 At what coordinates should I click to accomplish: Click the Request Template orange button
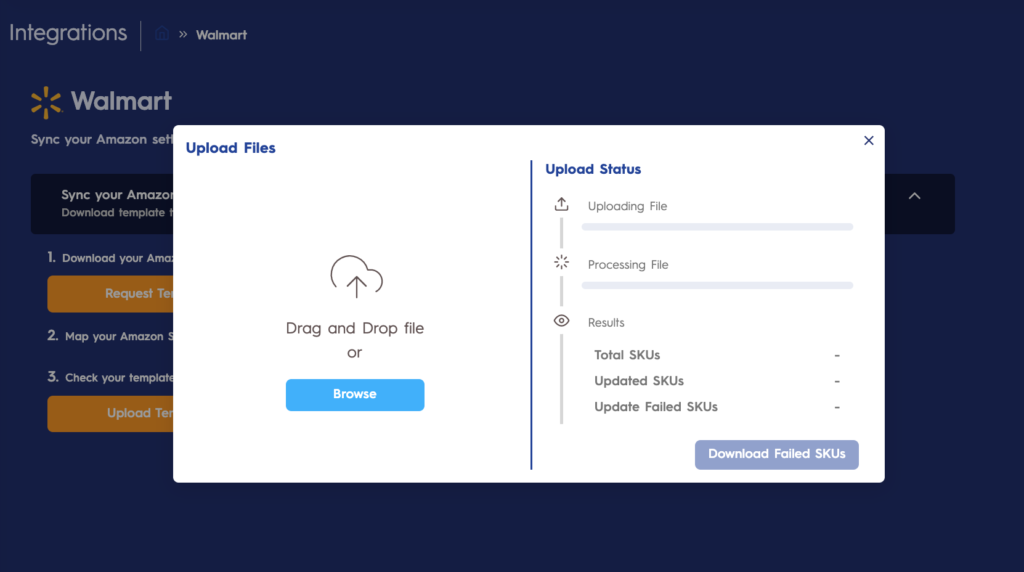110,294
